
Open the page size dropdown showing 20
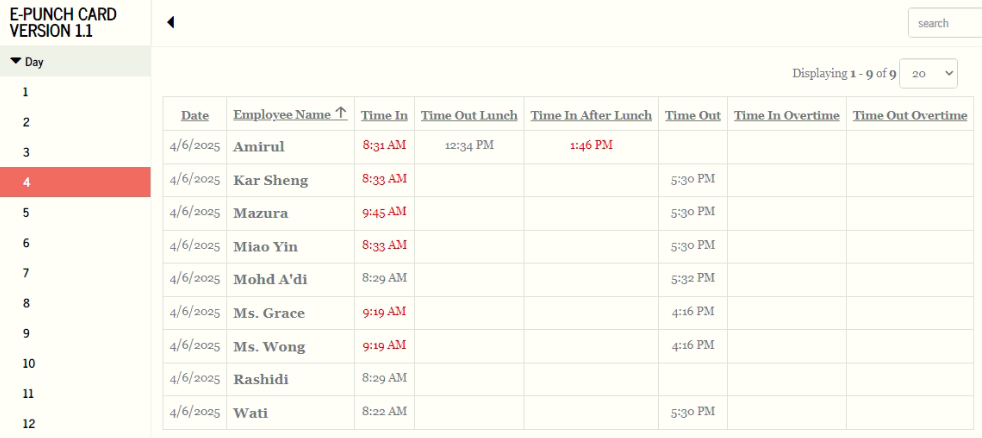click(x=929, y=73)
